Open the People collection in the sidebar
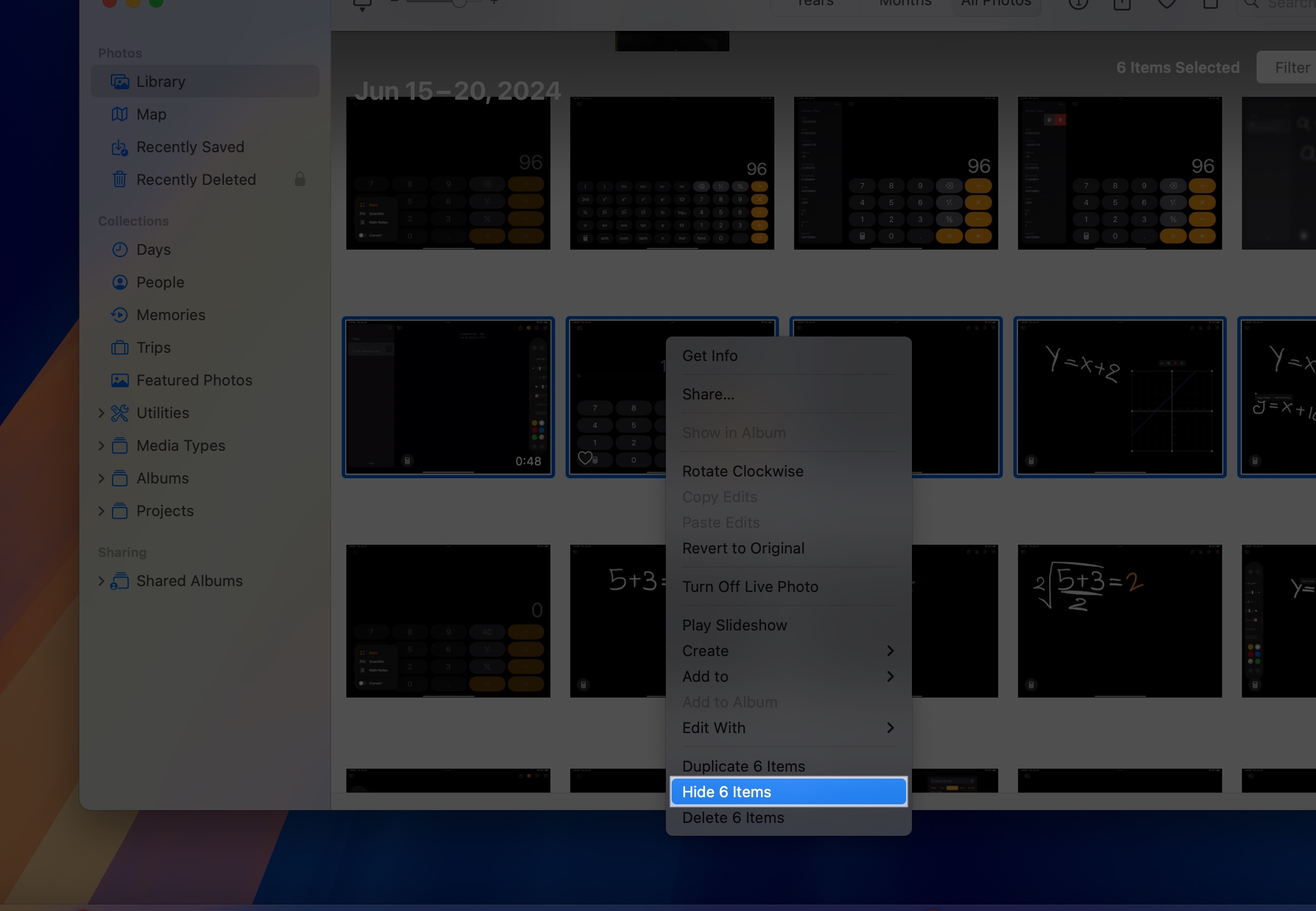Image resolution: width=1316 pixels, height=911 pixels. tap(159, 282)
